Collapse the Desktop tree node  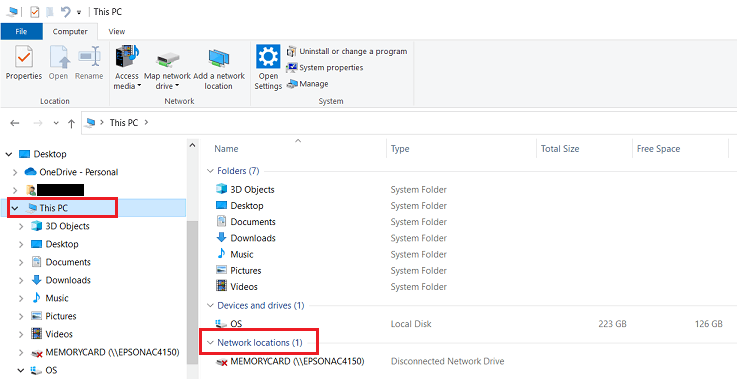[9, 154]
